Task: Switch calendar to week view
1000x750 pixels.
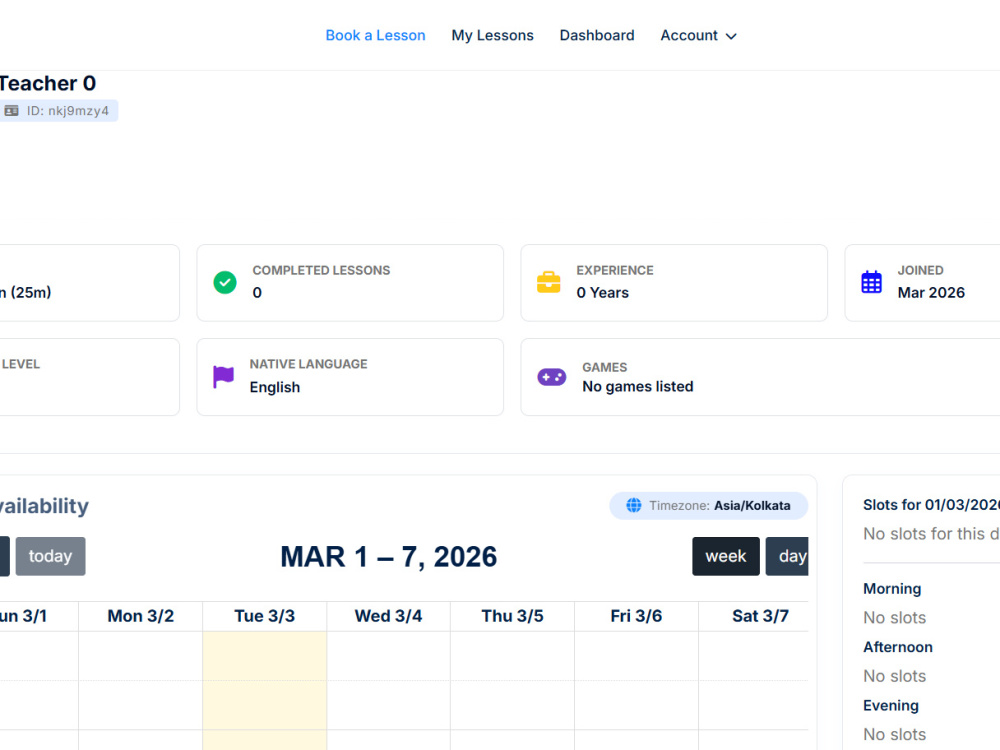Action: click(x=726, y=556)
